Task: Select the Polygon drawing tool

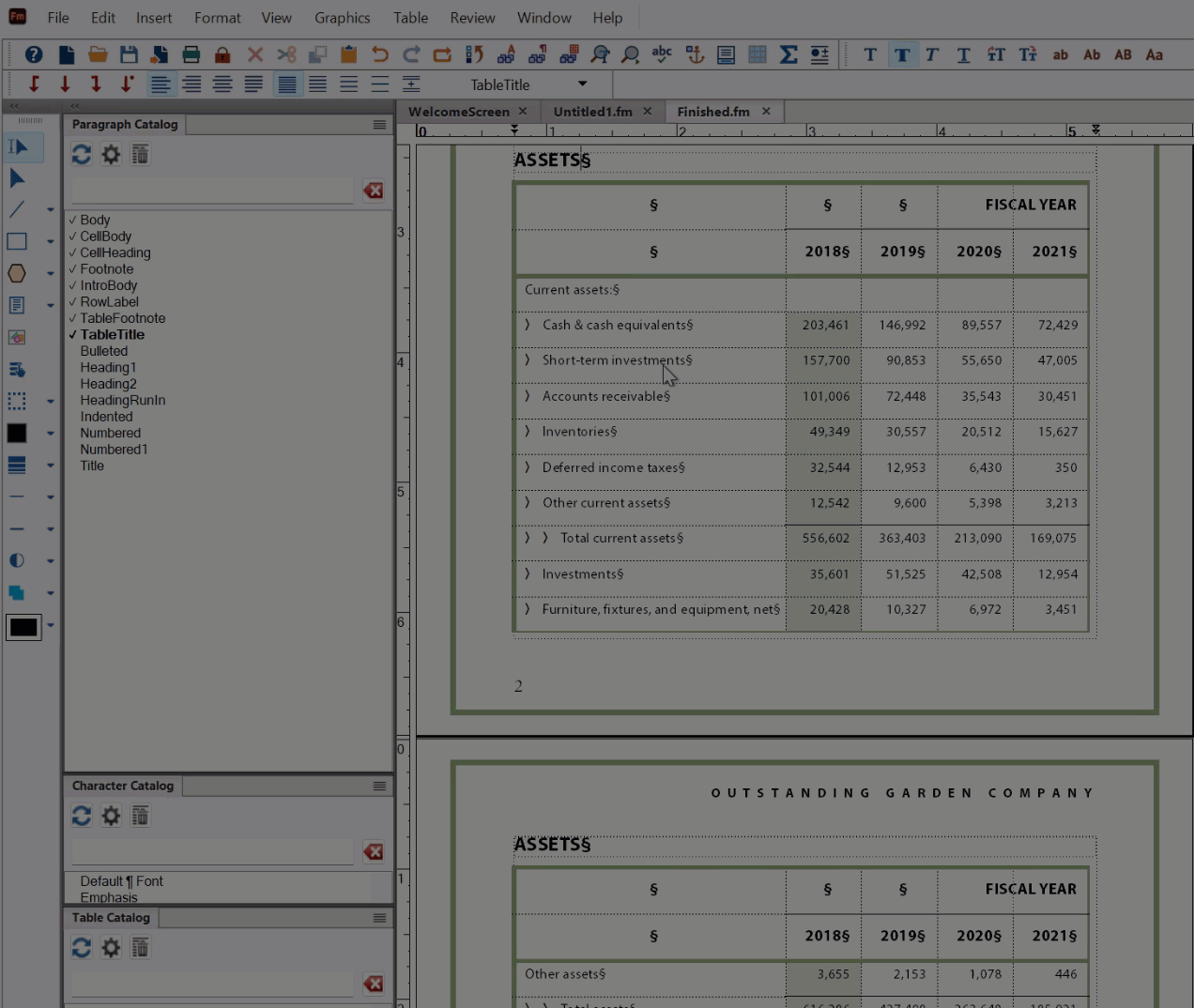Action: pyautogui.click(x=15, y=273)
